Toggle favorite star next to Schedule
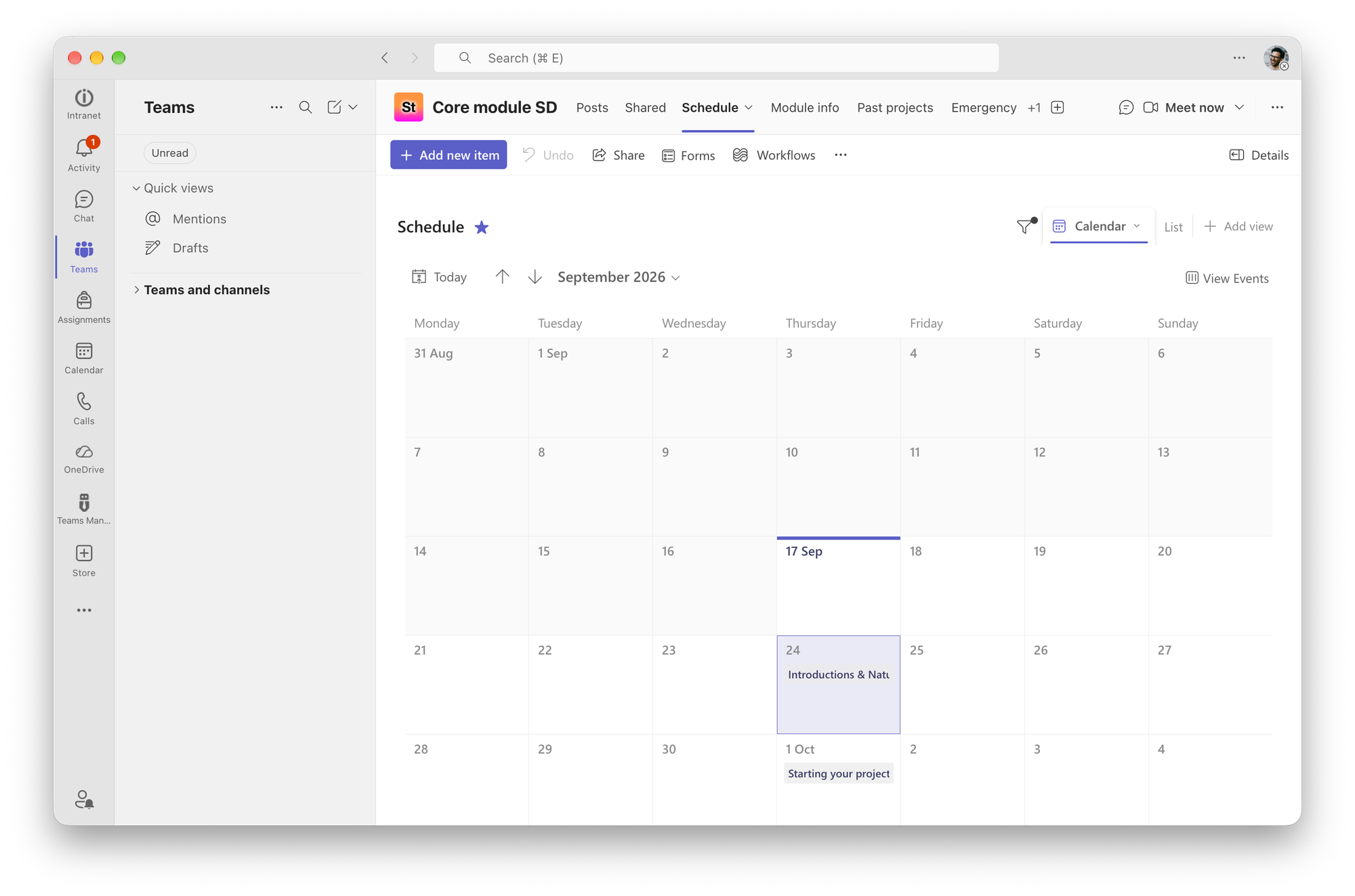 [x=482, y=227]
